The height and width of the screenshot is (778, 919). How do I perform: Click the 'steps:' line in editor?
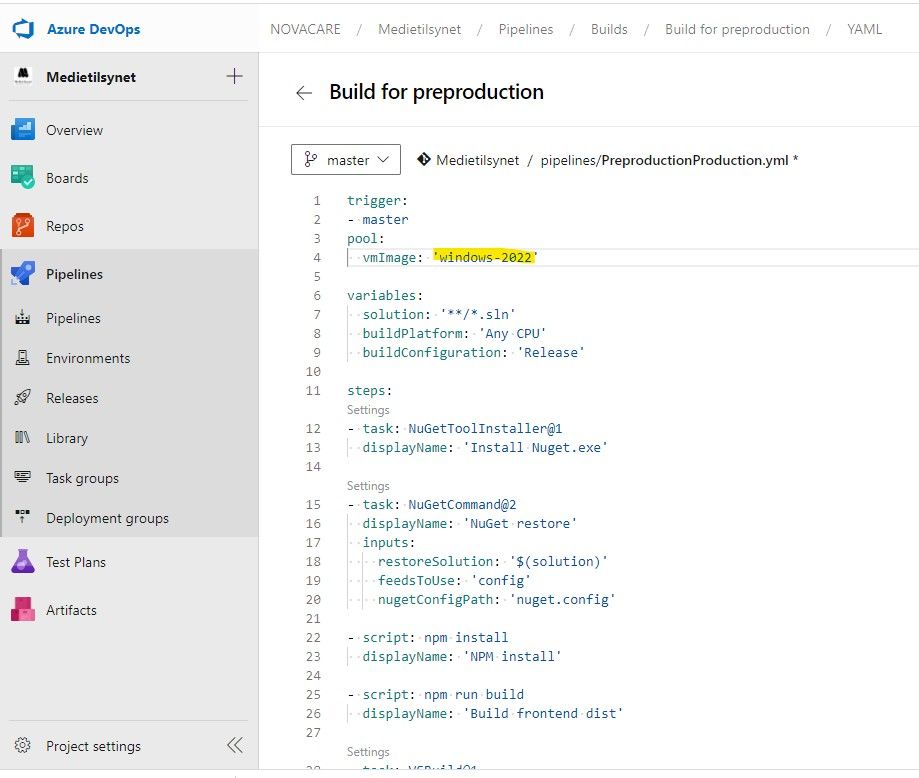click(369, 390)
